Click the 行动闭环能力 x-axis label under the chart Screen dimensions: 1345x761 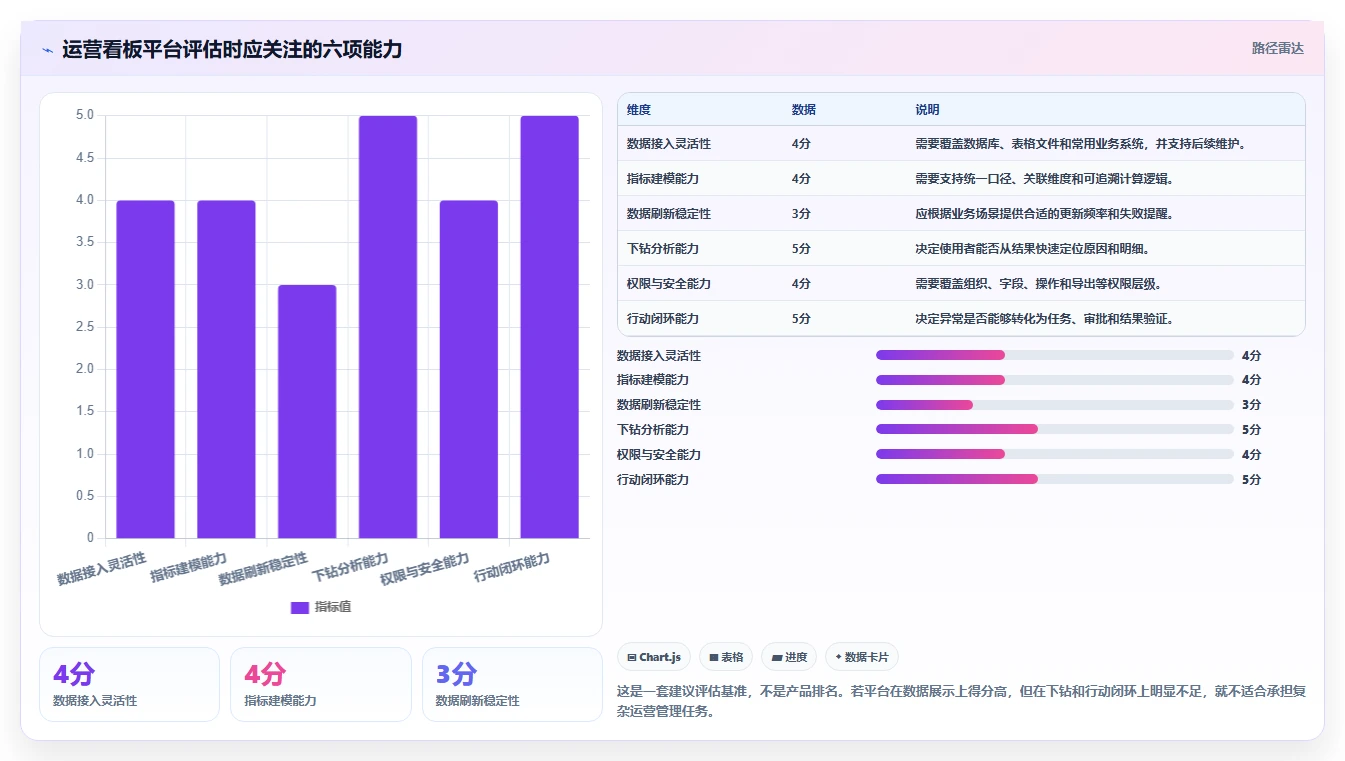(x=512, y=566)
